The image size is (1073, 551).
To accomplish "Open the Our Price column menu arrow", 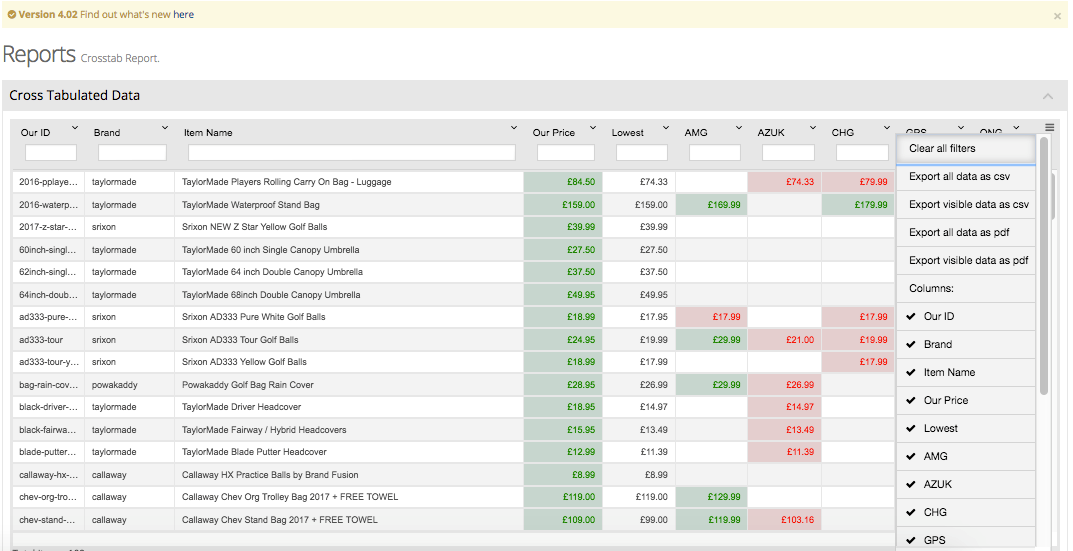I will (592, 129).
